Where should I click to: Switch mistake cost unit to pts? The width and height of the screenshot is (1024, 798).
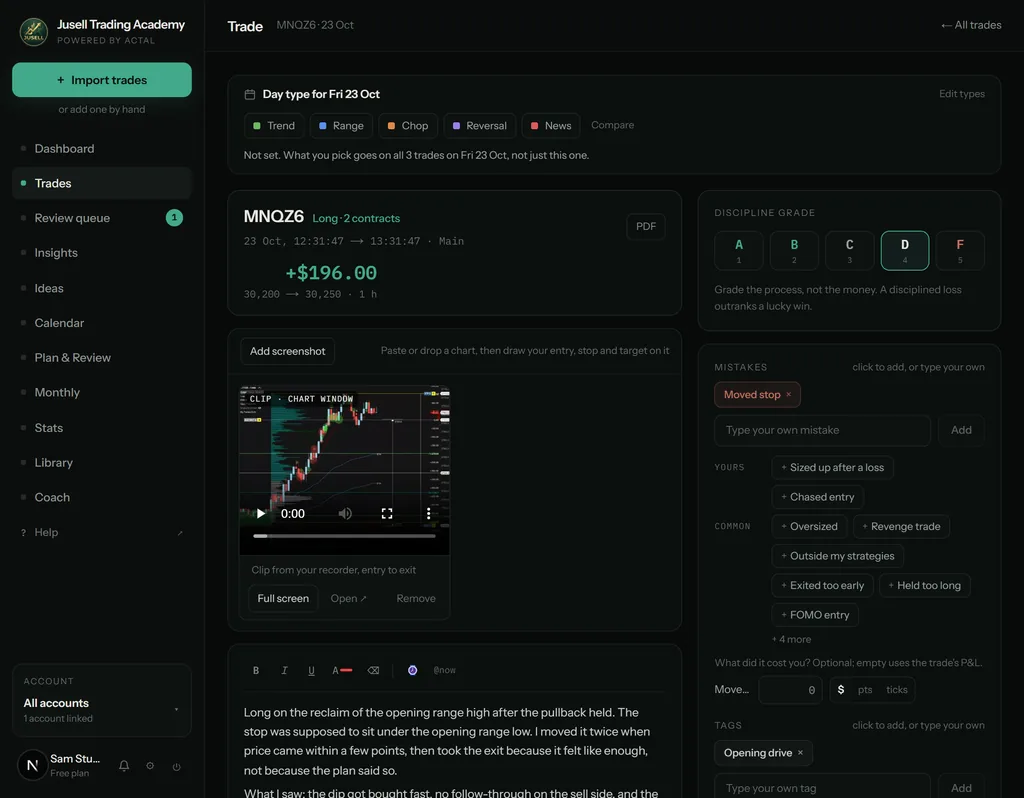(x=865, y=690)
